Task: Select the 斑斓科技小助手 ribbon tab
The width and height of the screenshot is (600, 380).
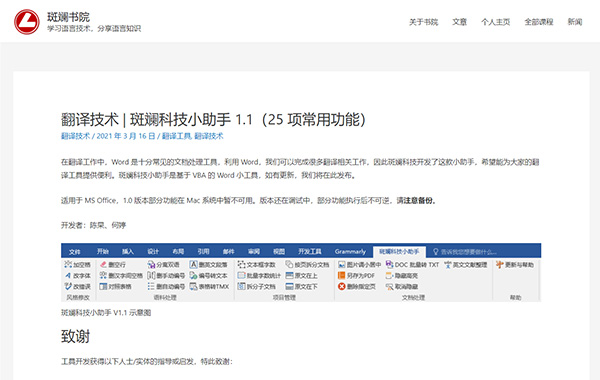Action: click(x=399, y=251)
